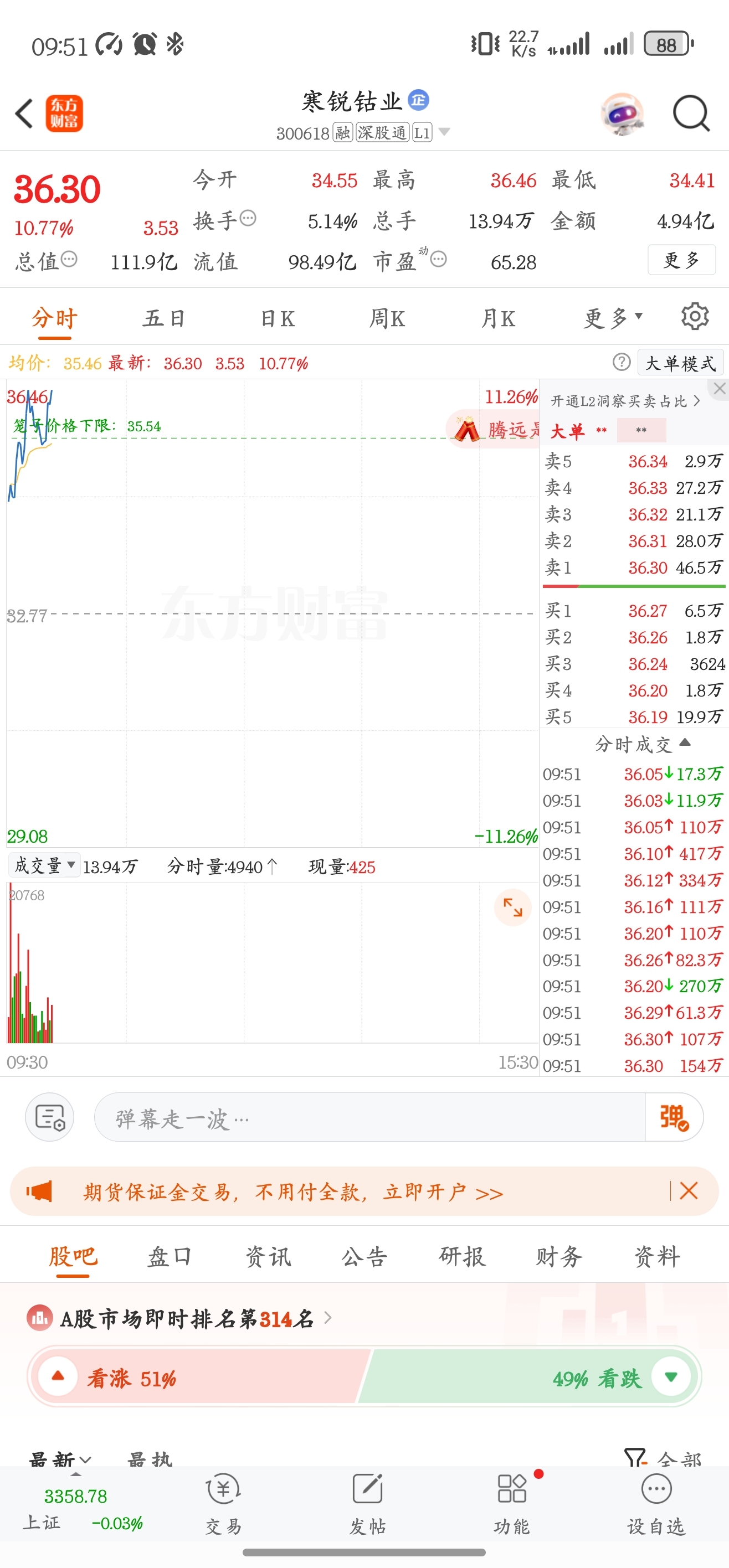
Task: Switch to the 盘口 tab
Action: [x=170, y=1256]
